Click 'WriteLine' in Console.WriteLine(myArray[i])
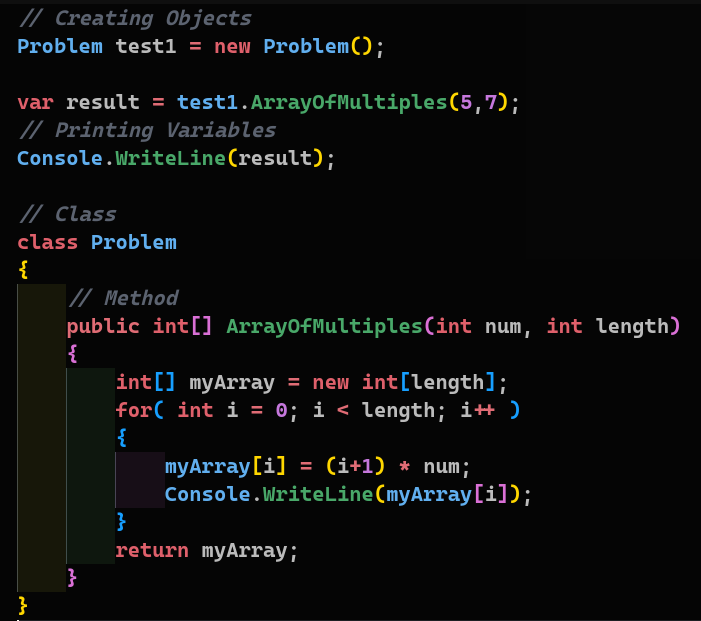 point(318,494)
